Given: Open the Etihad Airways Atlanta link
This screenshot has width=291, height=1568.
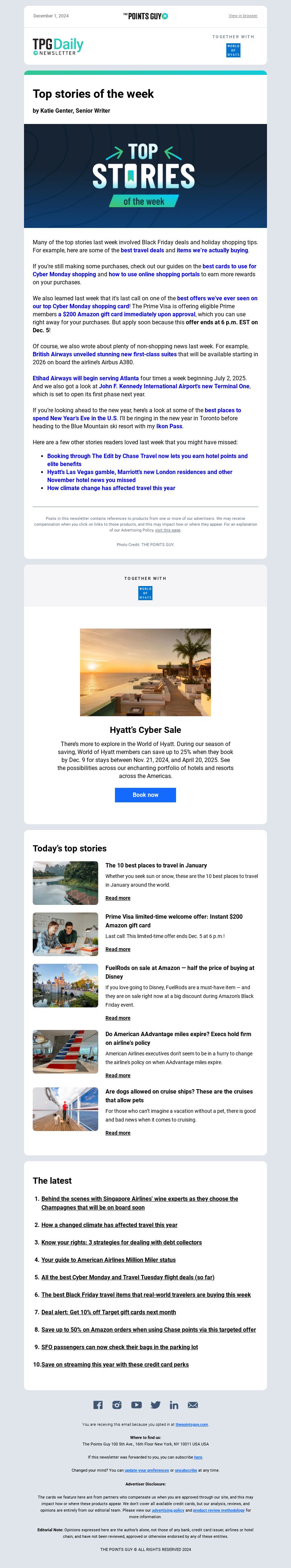Looking at the screenshot, I should coord(86,378).
